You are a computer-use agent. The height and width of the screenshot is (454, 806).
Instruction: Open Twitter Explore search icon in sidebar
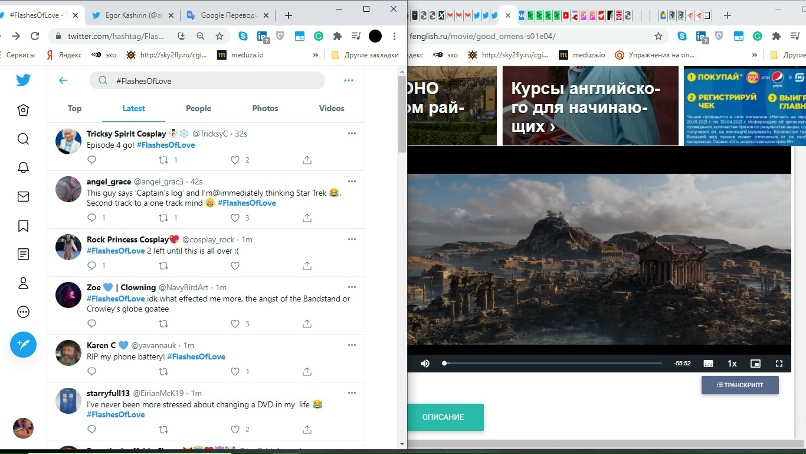[x=23, y=139]
